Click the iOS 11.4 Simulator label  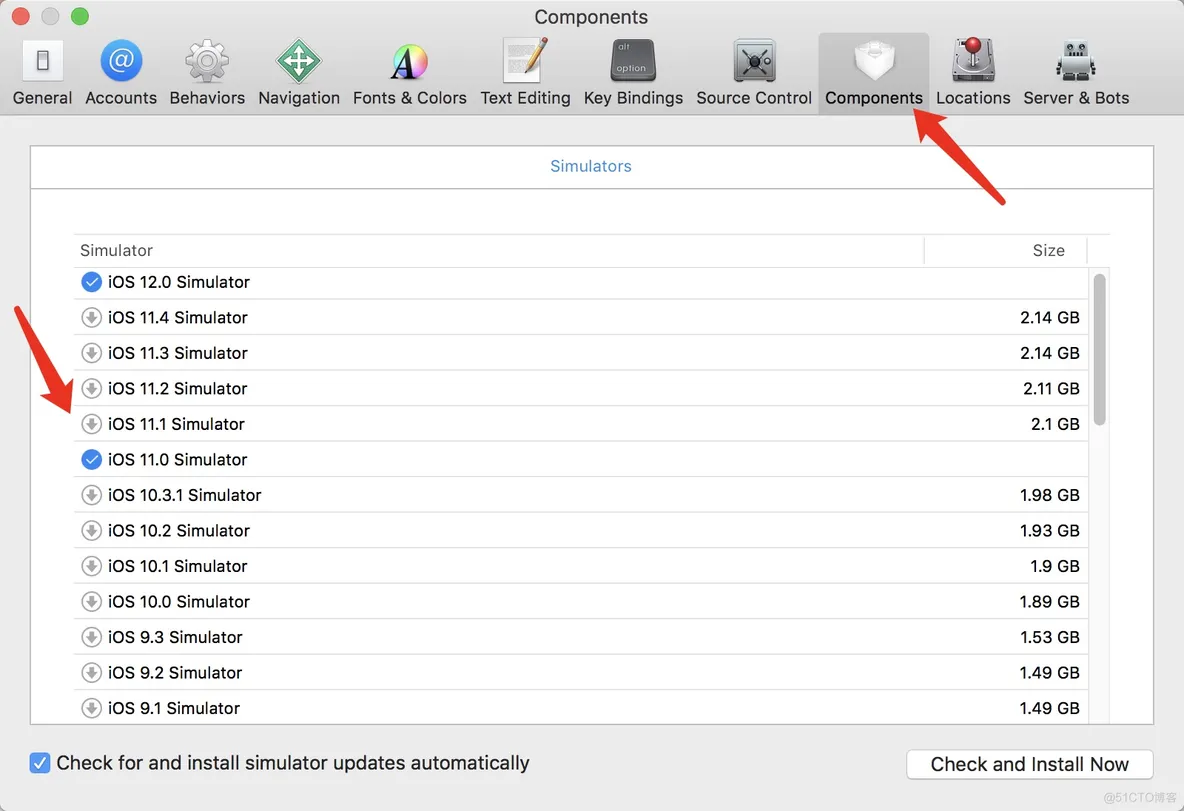(177, 317)
